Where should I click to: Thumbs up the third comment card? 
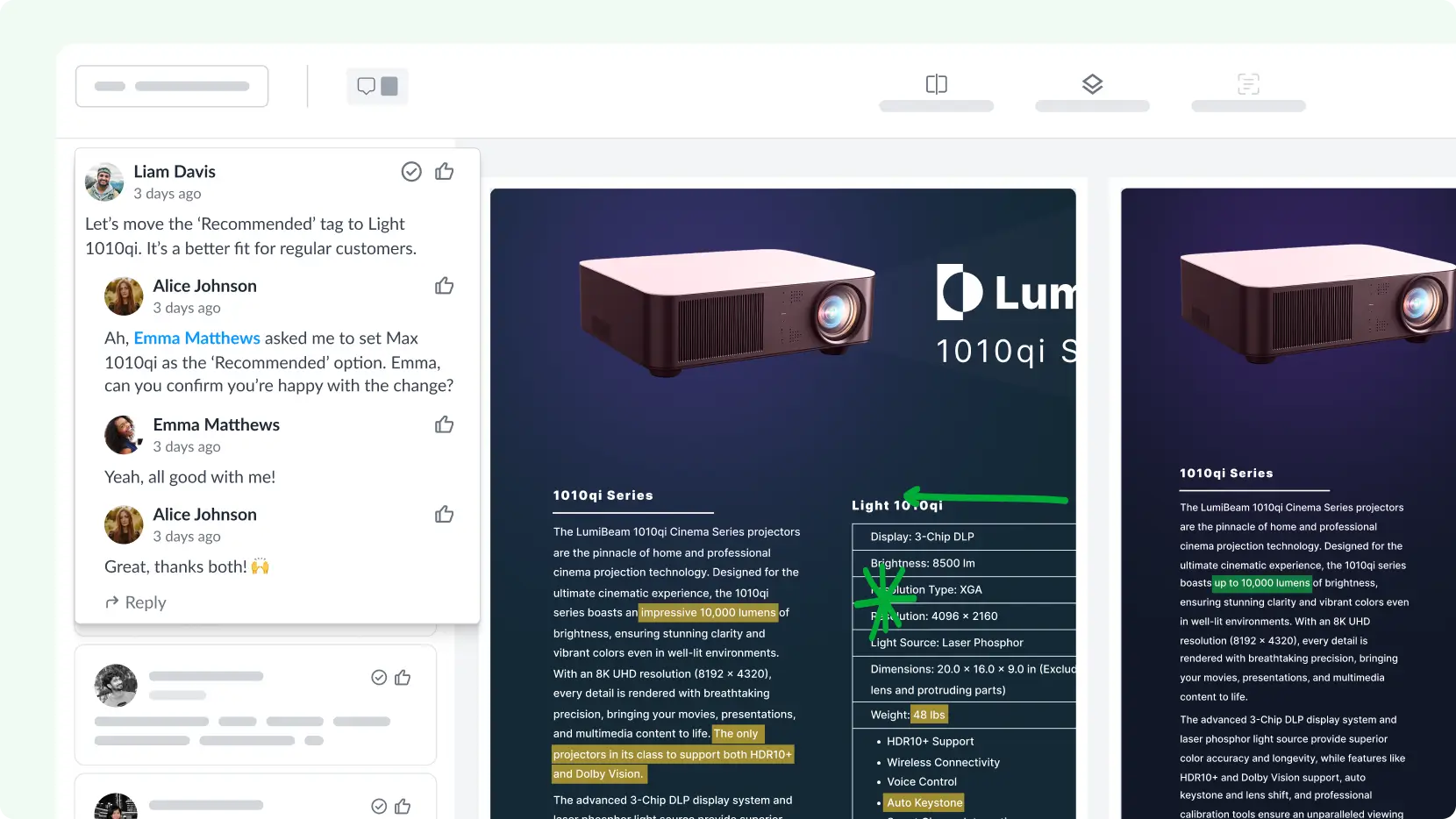(403, 806)
